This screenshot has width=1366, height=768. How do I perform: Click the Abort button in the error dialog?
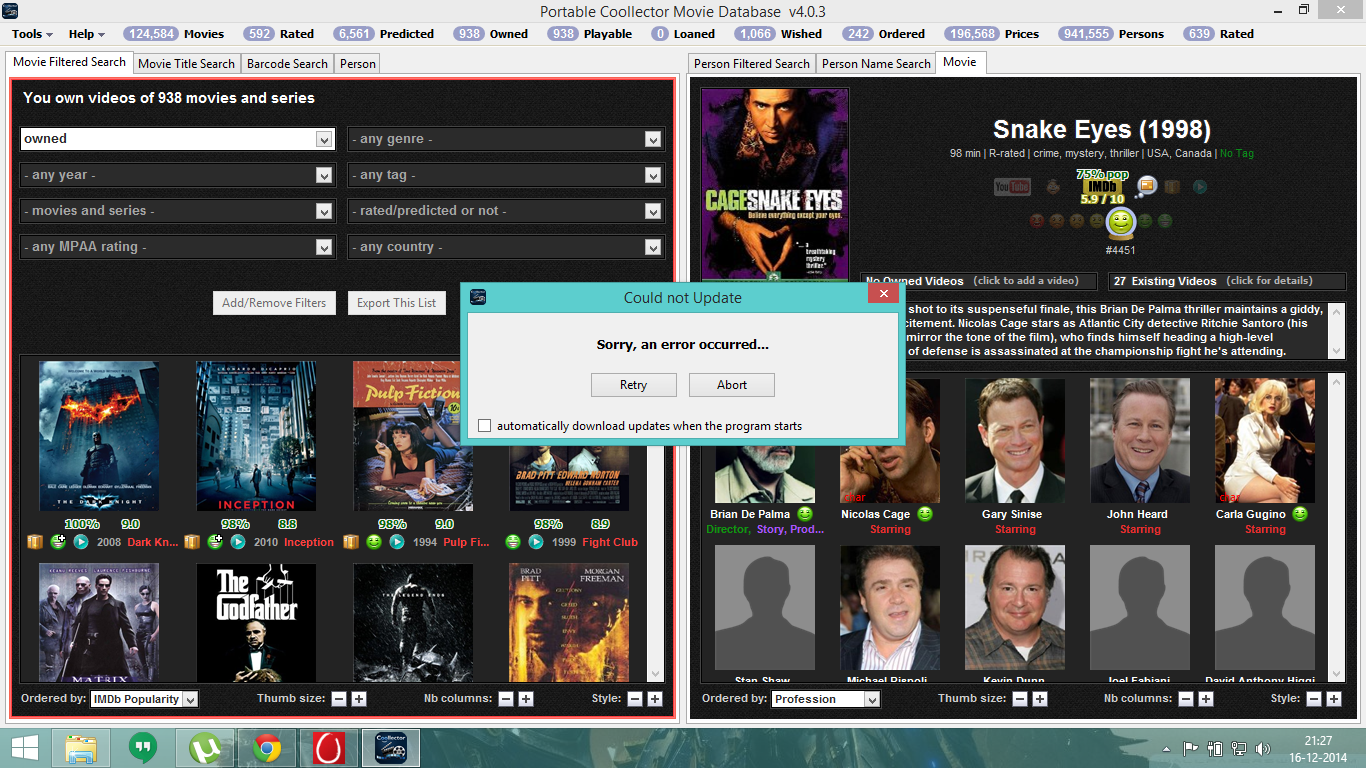tap(732, 385)
